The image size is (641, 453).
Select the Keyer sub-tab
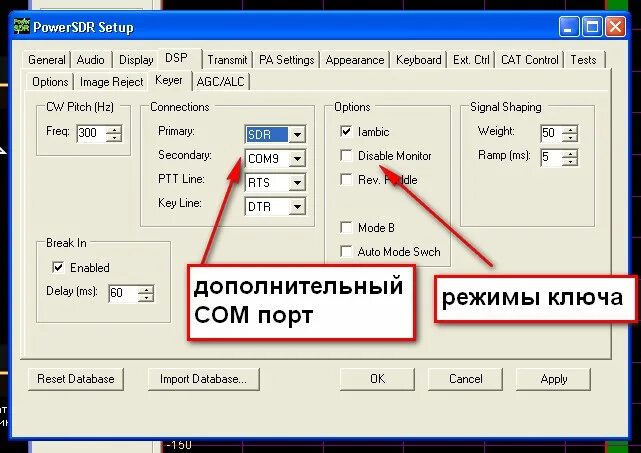click(169, 80)
